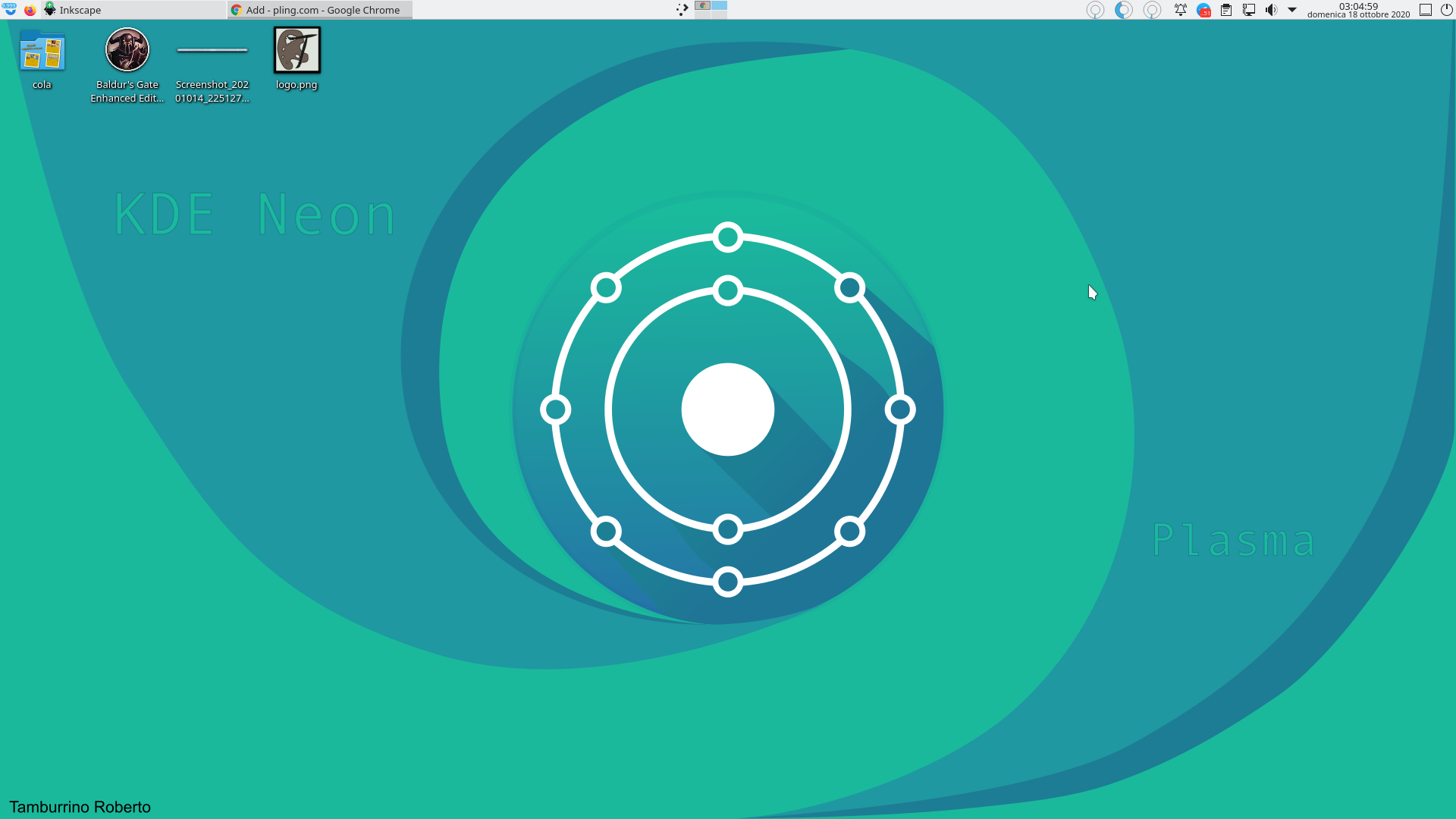Open the audio volume tray icon

1271,10
